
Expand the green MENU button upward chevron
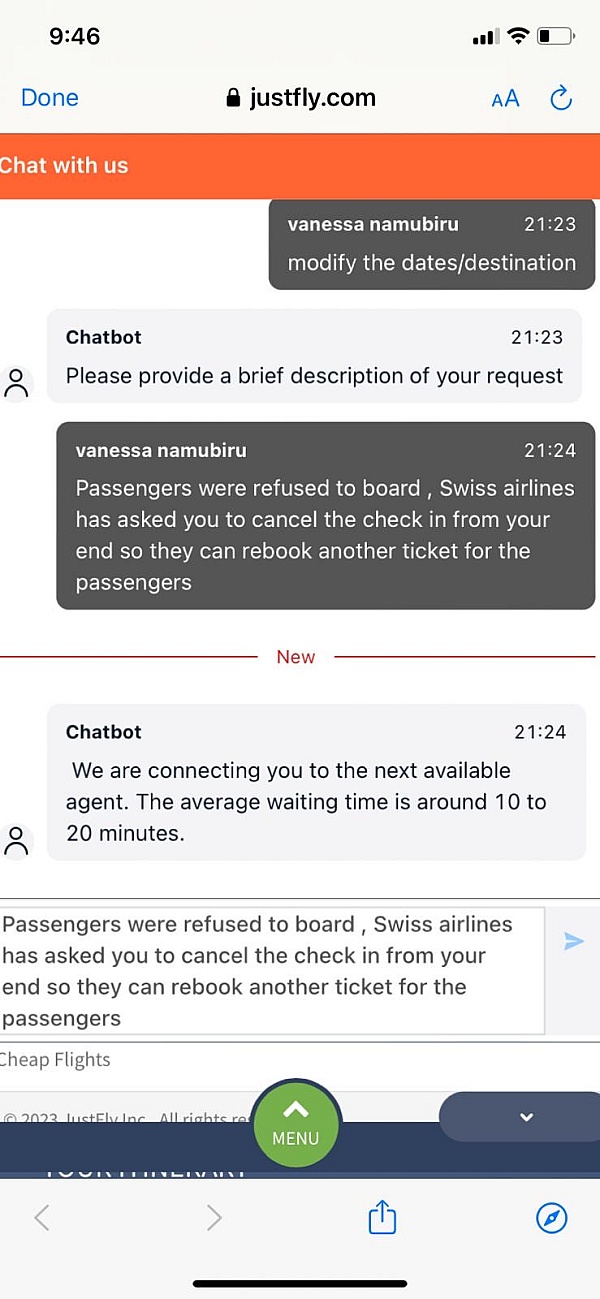click(x=295, y=1110)
